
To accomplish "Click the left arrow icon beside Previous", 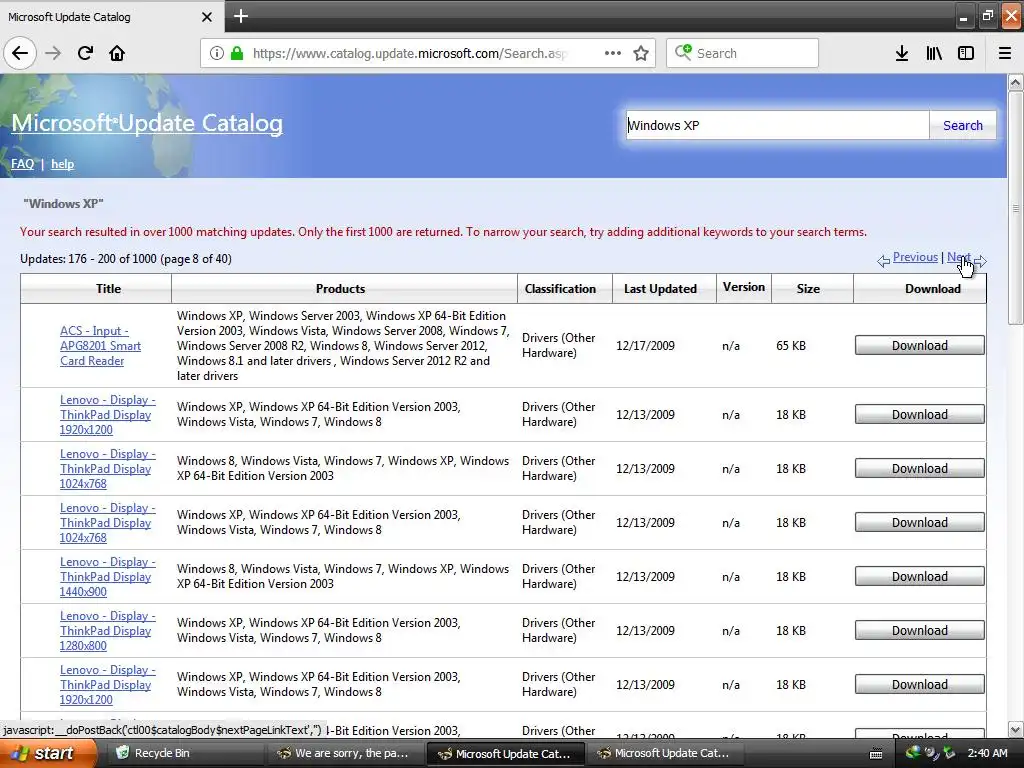I will 883,261.
